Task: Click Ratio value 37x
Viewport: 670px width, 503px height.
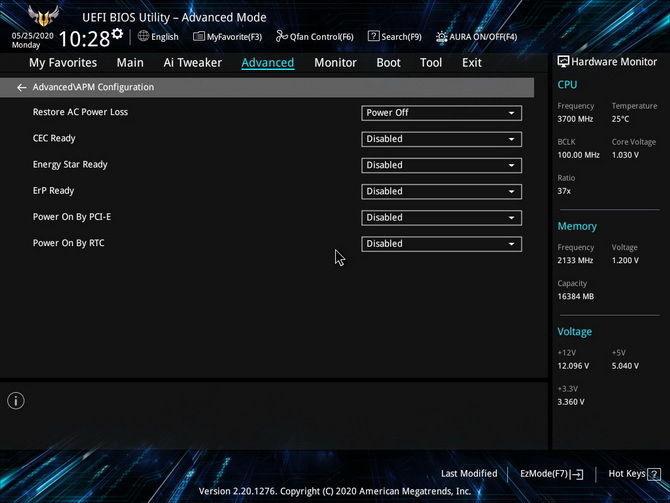Action: point(564,191)
